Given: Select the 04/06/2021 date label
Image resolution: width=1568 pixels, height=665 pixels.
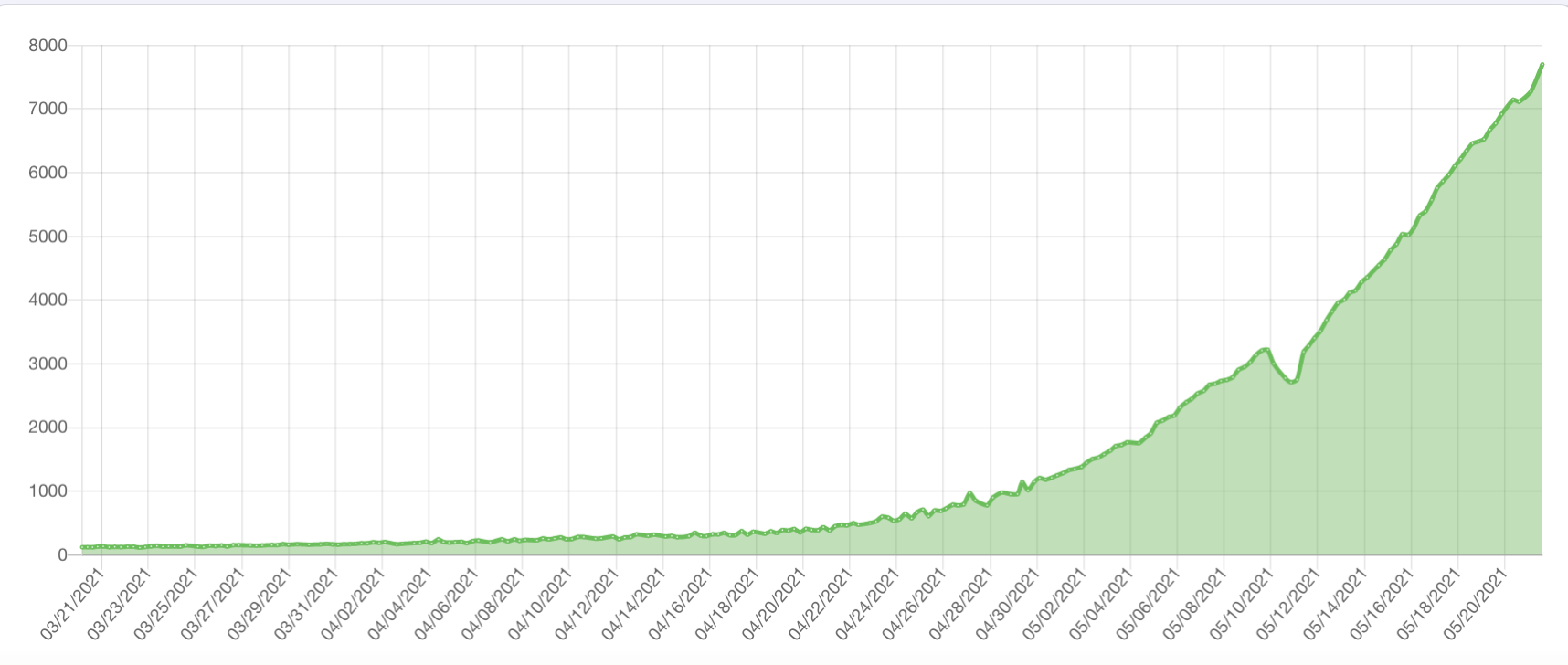Looking at the screenshot, I should pos(450,603).
